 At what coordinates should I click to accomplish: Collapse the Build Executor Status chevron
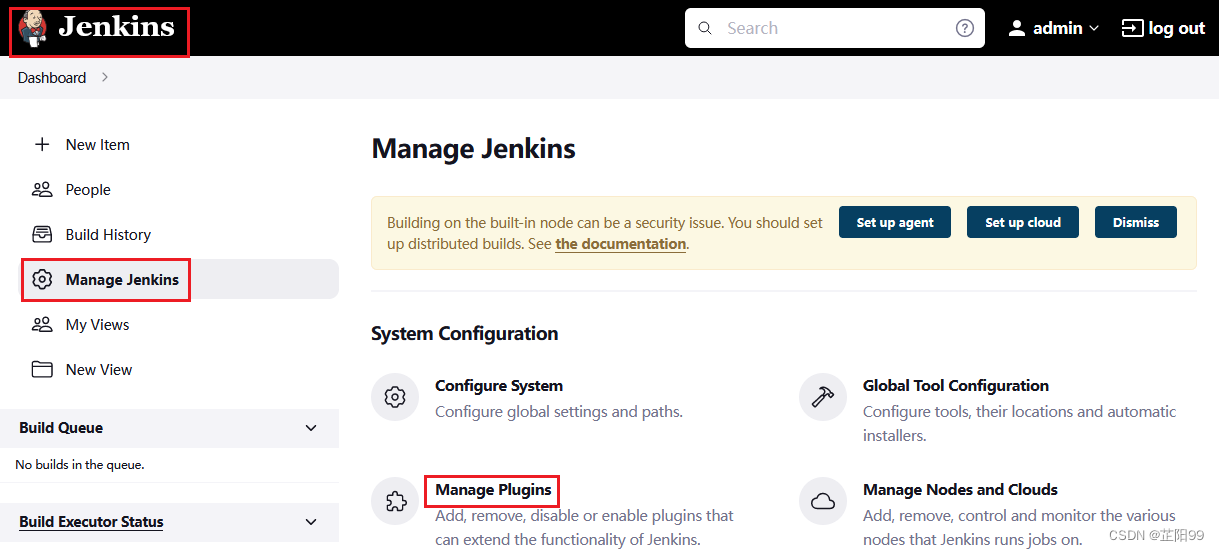[x=311, y=522]
